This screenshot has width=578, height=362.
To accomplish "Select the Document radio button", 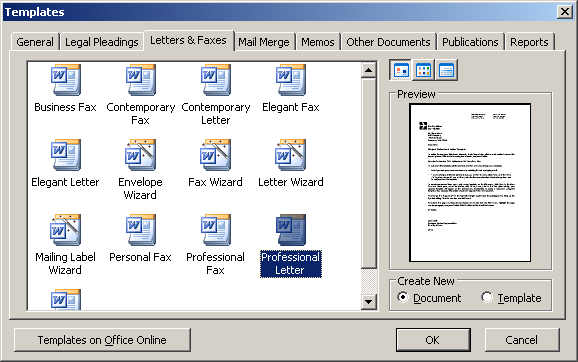I will coord(403,297).
